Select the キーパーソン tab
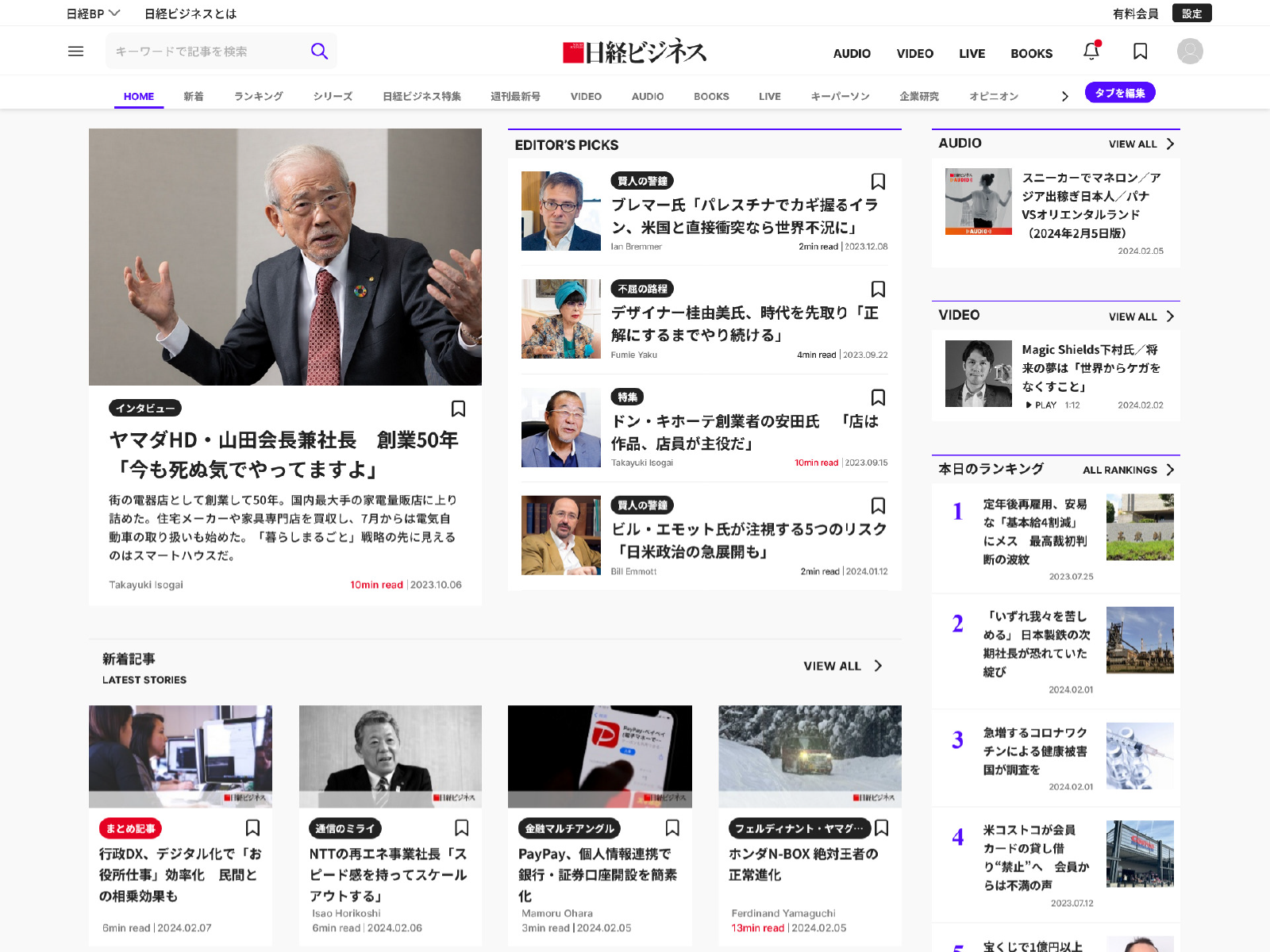1270x952 pixels. coord(840,96)
